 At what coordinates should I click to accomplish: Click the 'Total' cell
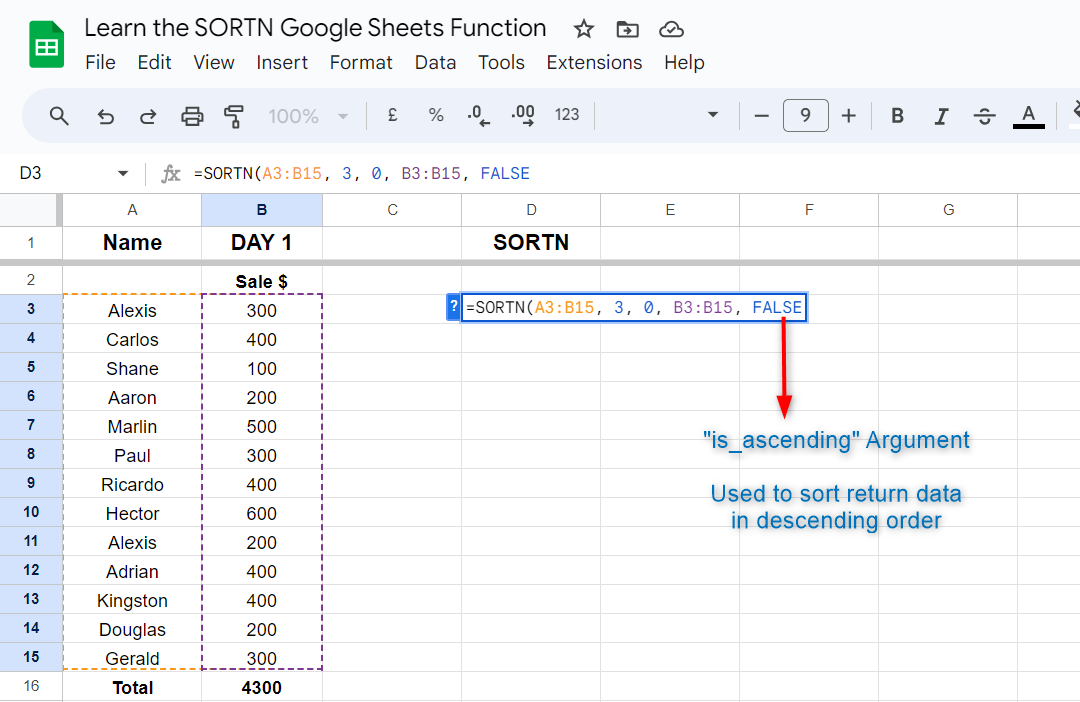coord(132,688)
